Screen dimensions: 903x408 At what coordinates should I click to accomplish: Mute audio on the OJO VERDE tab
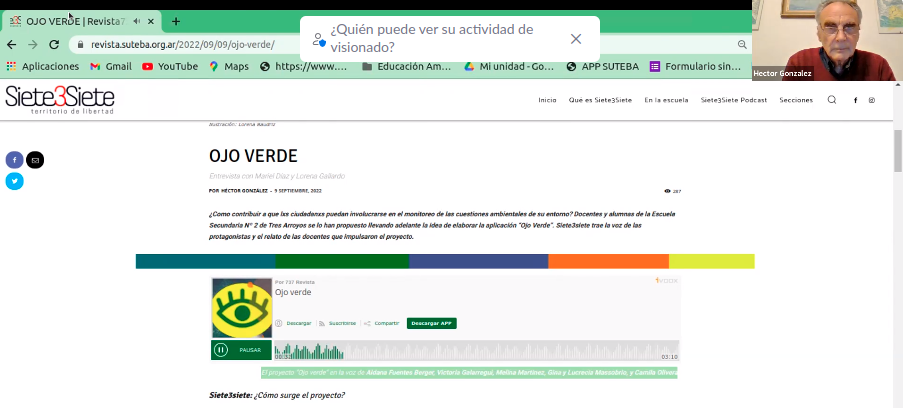tap(136, 21)
